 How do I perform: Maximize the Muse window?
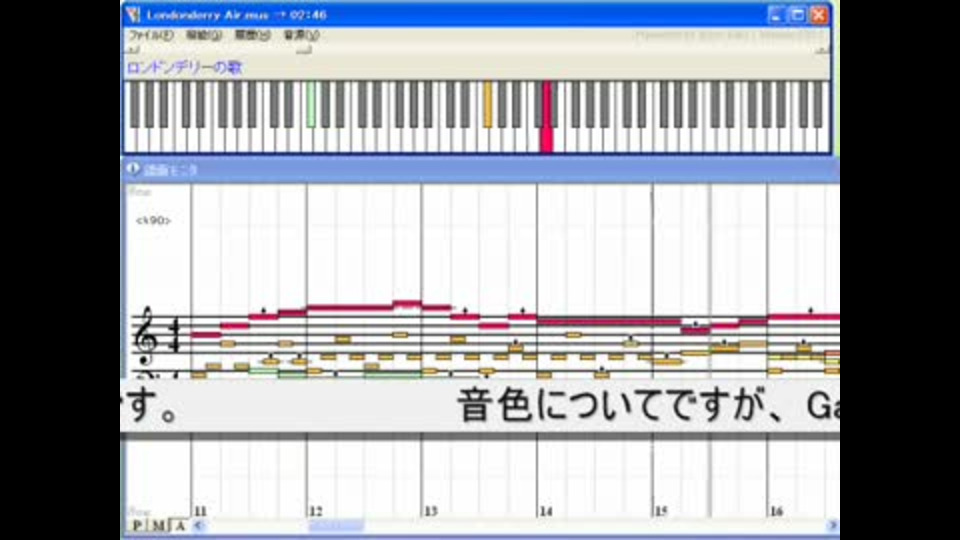click(x=798, y=15)
